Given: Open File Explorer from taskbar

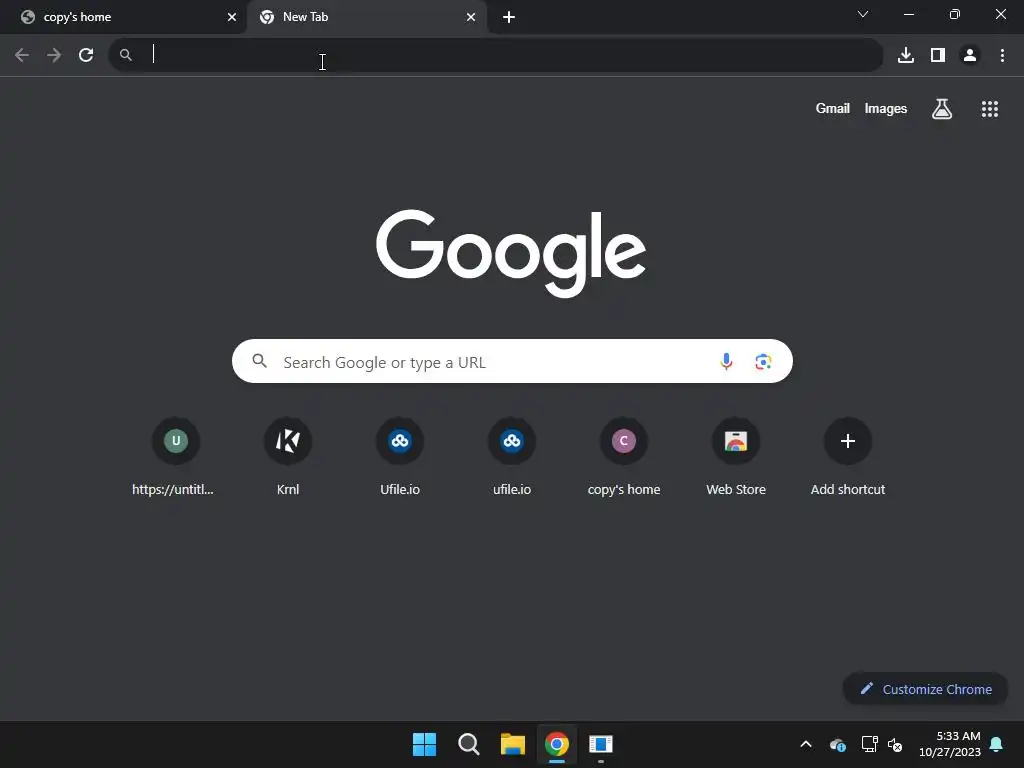Looking at the screenshot, I should pos(513,744).
